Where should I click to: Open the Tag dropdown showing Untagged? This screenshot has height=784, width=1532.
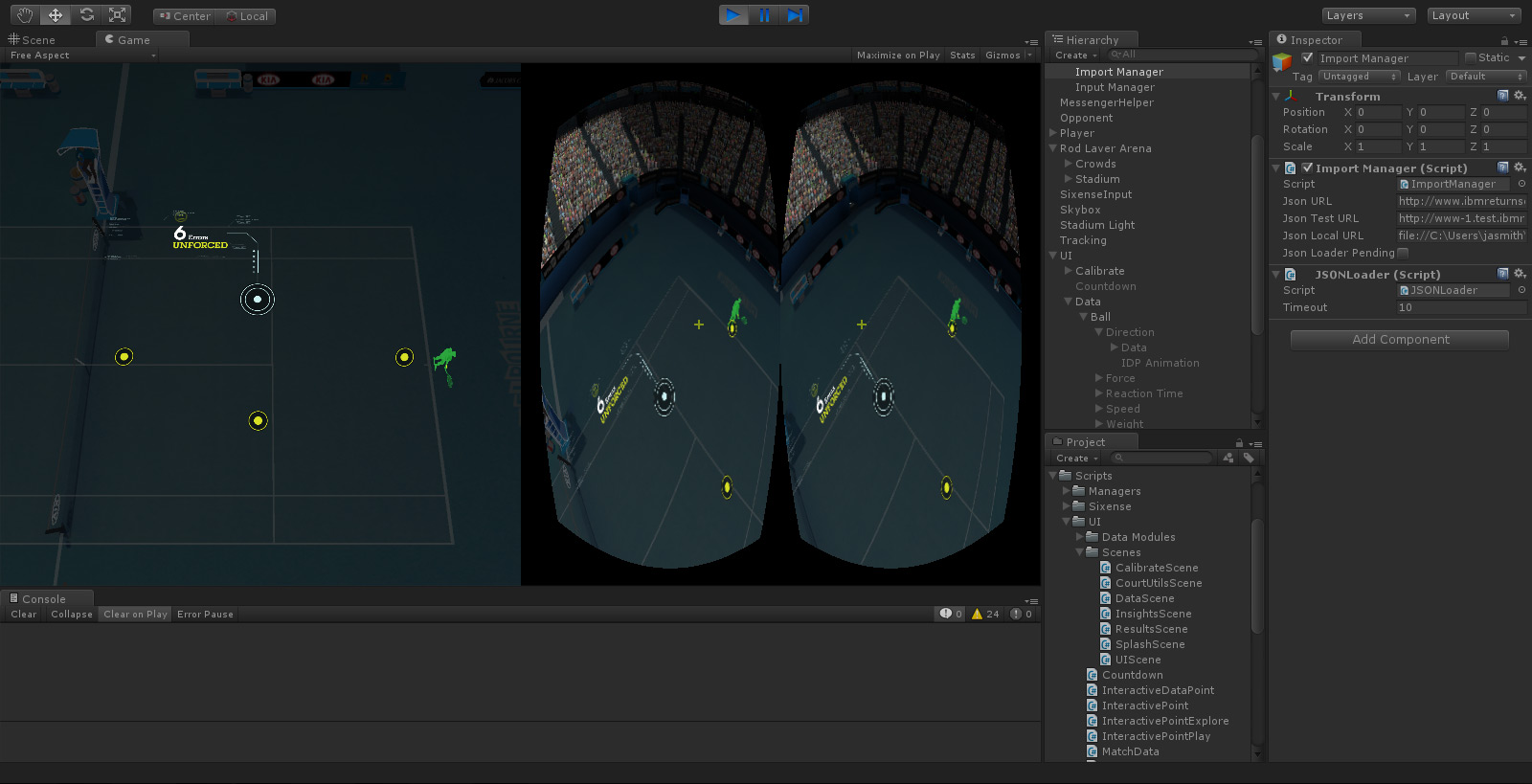[1359, 77]
